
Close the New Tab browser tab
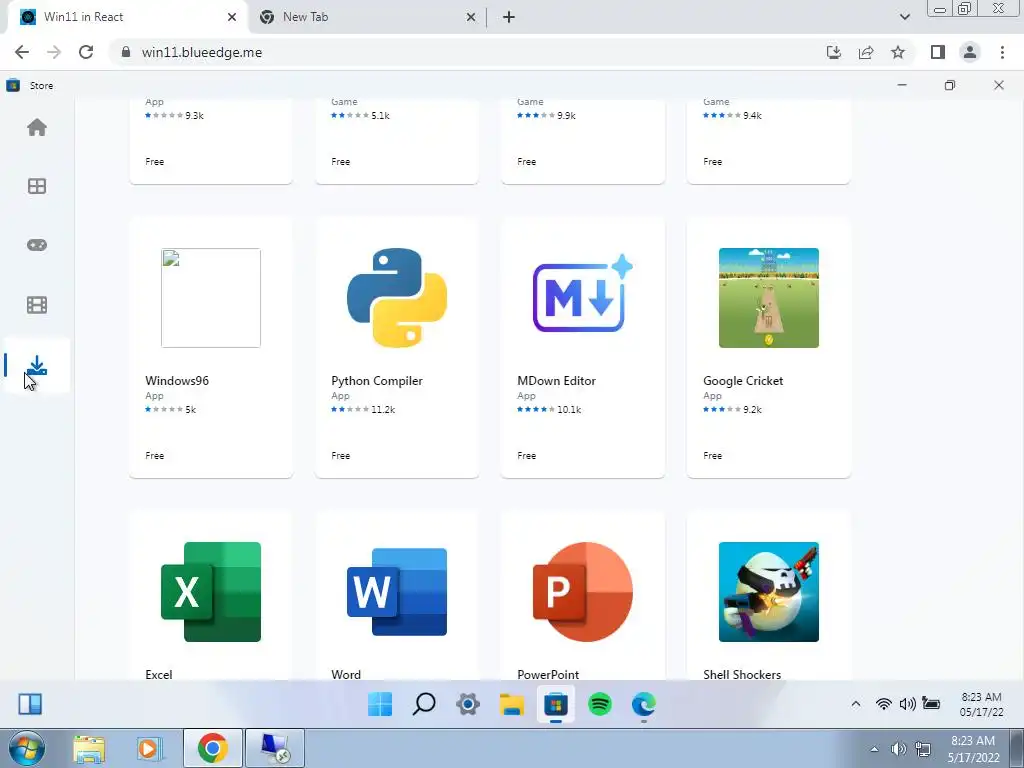(471, 17)
